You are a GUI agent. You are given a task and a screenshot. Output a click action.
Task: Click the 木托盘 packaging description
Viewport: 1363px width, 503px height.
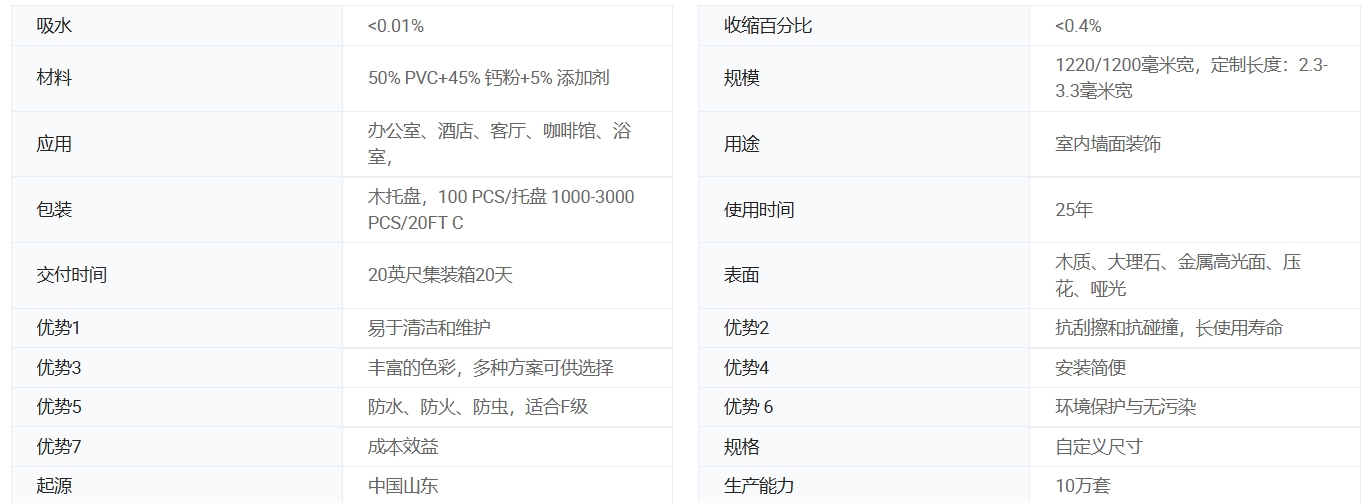tap(500, 210)
